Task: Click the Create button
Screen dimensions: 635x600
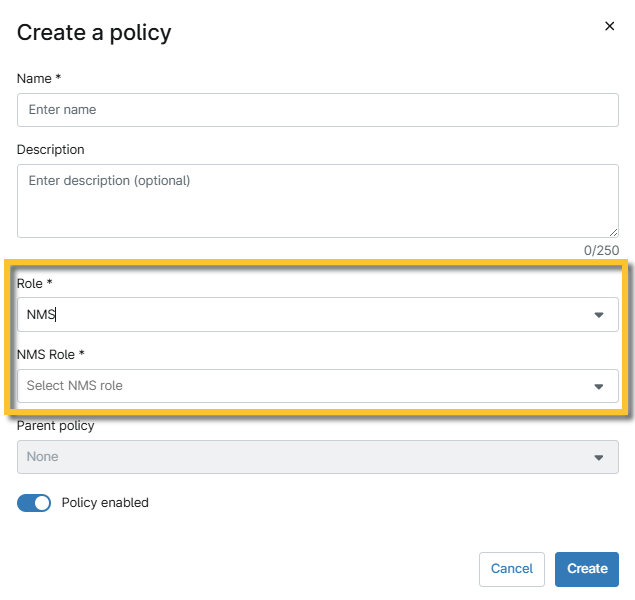Action: (x=586, y=569)
